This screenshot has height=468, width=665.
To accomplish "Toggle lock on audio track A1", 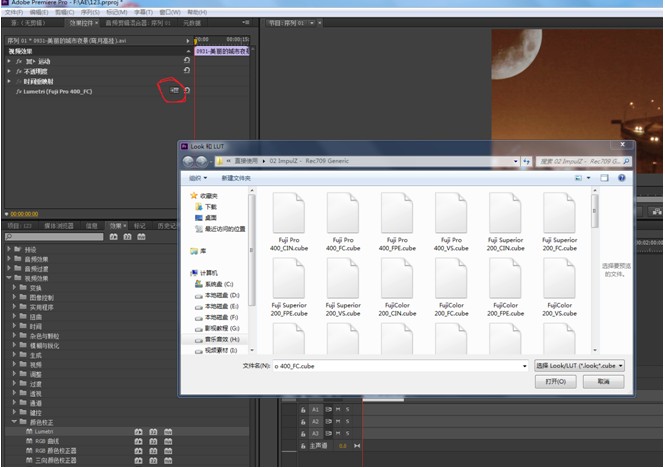I will tap(303, 410).
